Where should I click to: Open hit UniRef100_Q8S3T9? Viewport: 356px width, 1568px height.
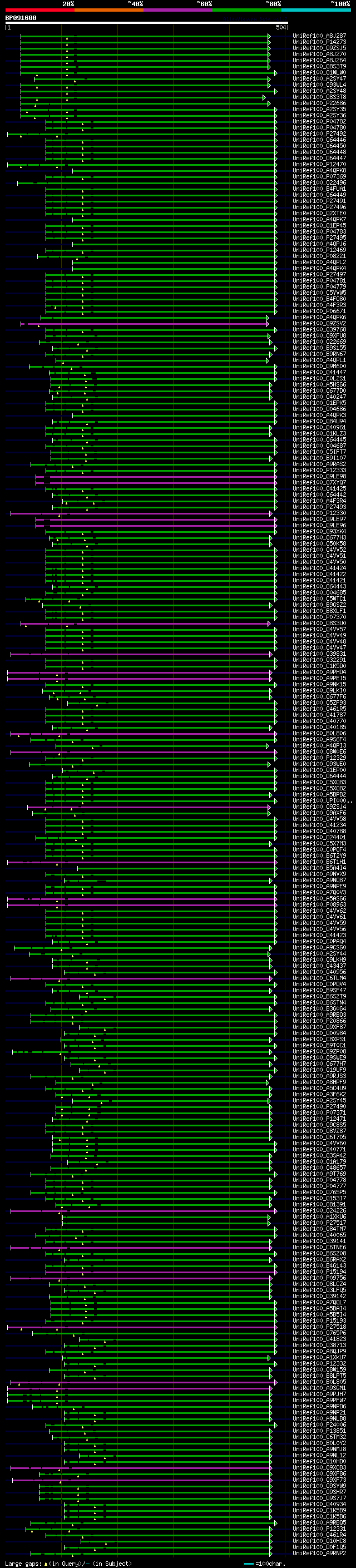coord(319,66)
